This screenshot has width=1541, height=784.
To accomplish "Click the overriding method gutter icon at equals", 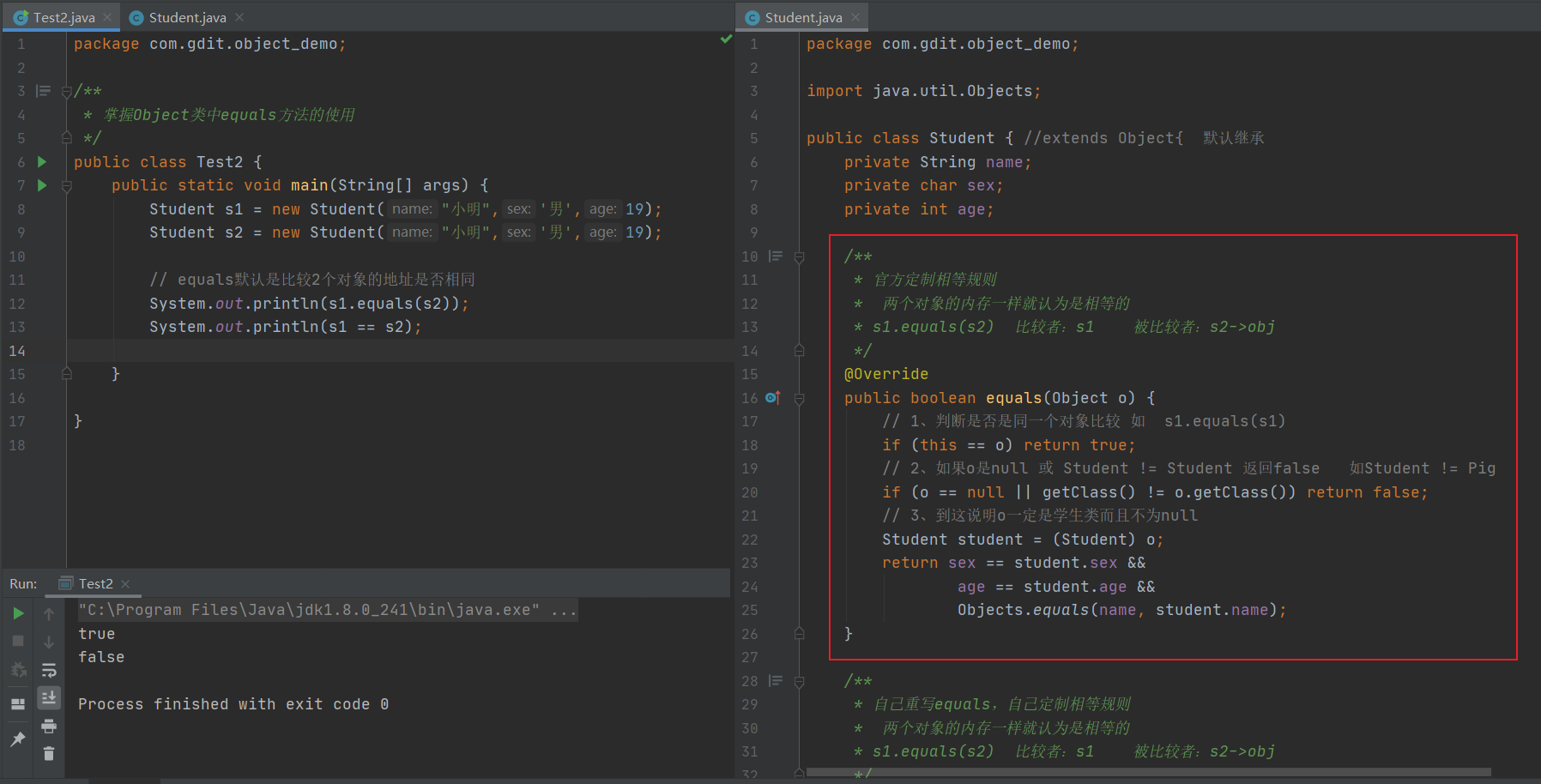I will 772,398.
